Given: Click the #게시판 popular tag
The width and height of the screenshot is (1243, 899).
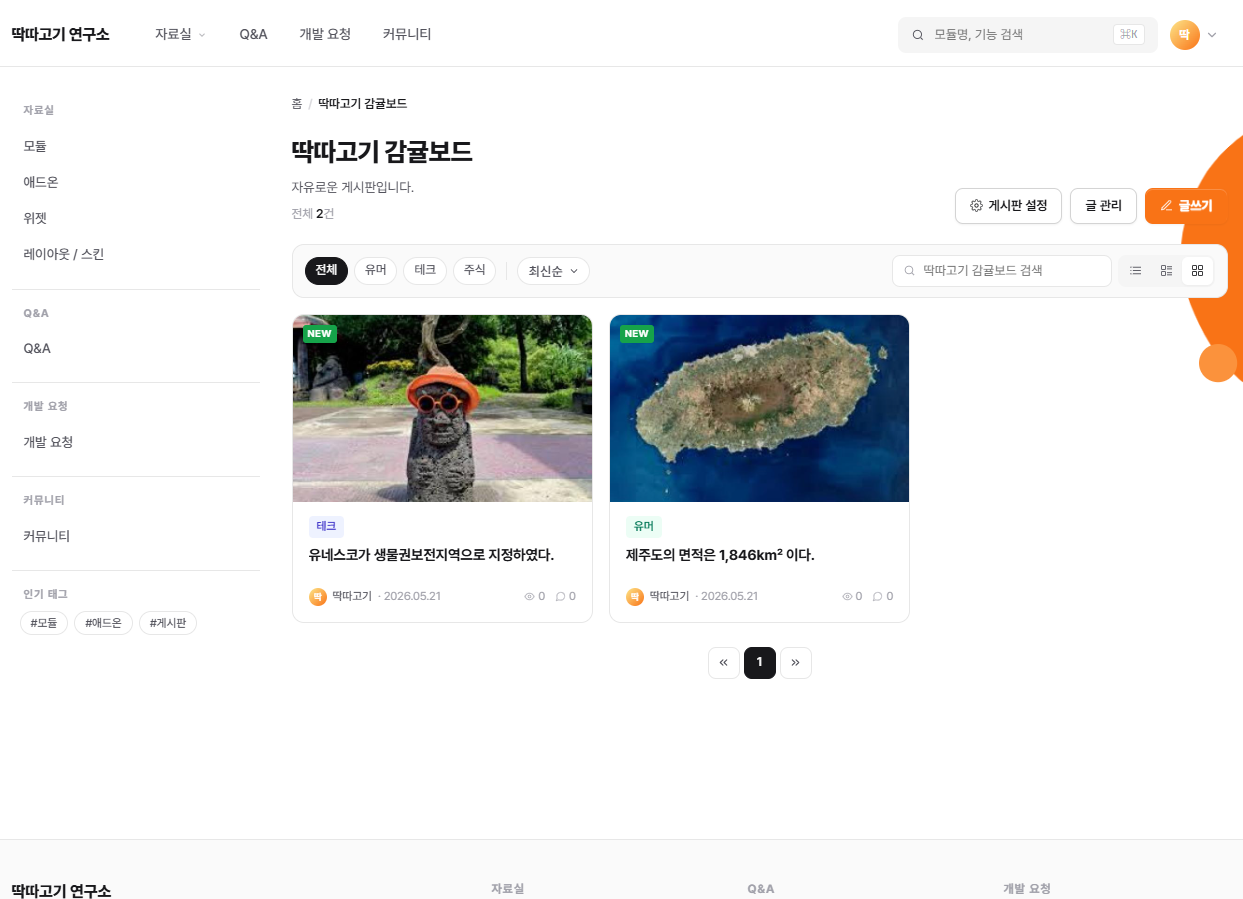Looking at the screenshot, I should [168, 623].
